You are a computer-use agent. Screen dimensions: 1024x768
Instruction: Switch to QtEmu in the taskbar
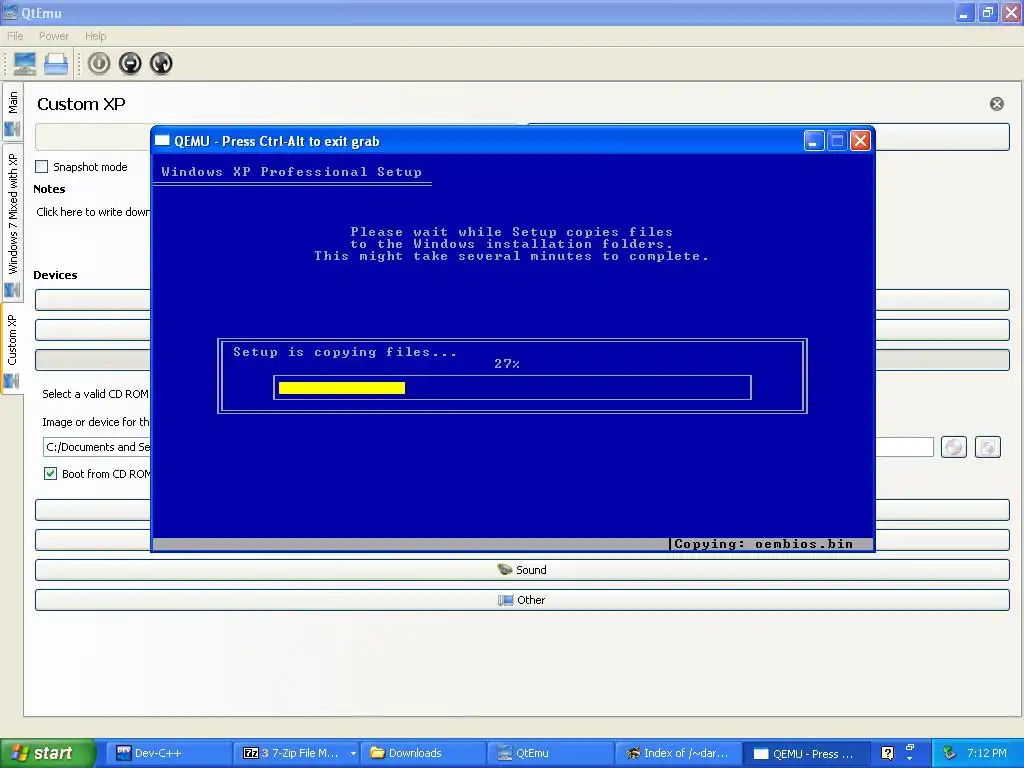551,753
